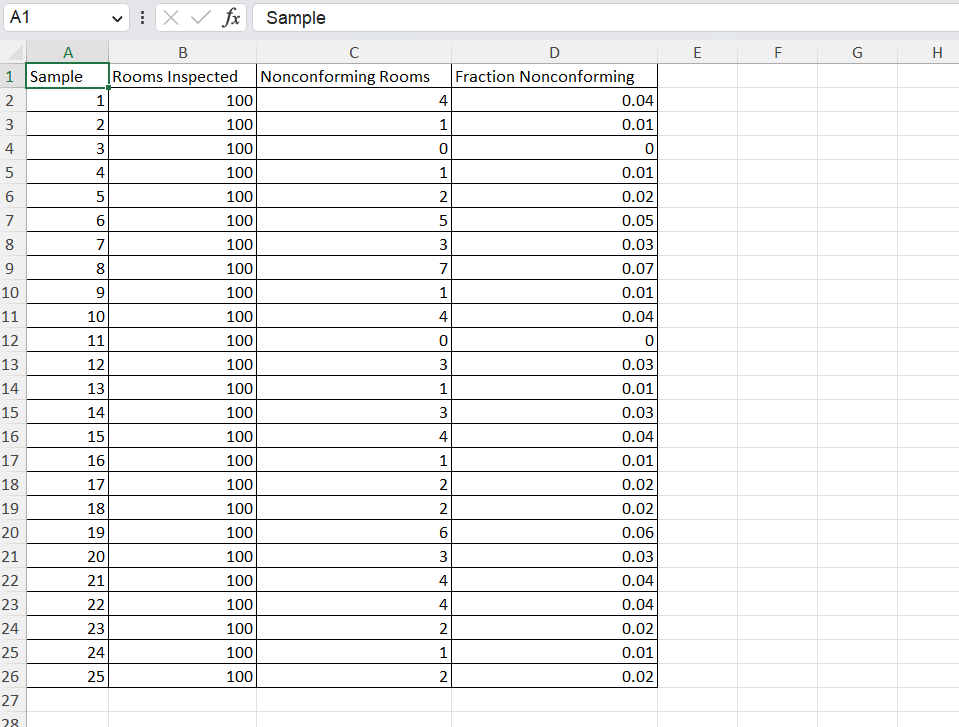
Task: Click inside the Name Box field
Action: pos(55,17)
